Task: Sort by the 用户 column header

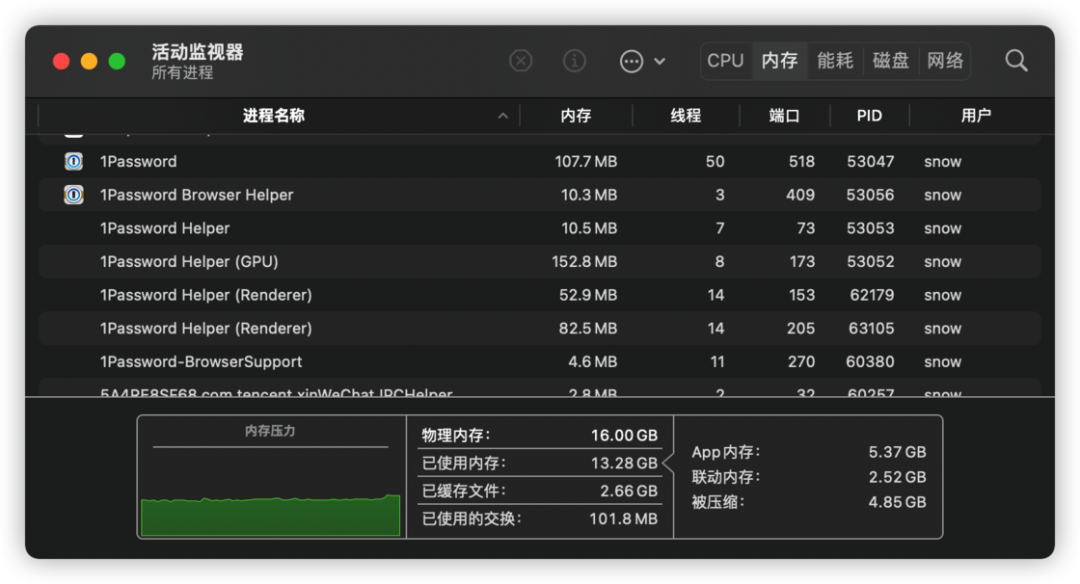Action: point(976,116)
